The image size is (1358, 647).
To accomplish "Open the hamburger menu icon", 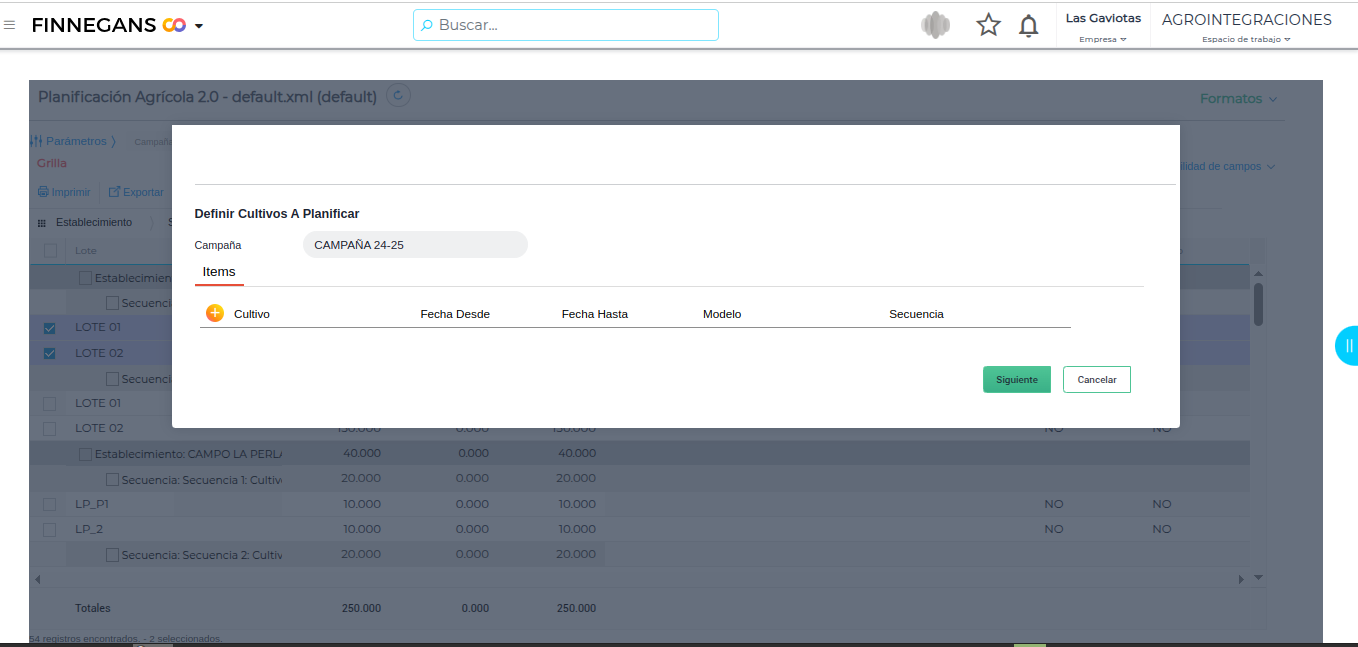I will [10, 25].
